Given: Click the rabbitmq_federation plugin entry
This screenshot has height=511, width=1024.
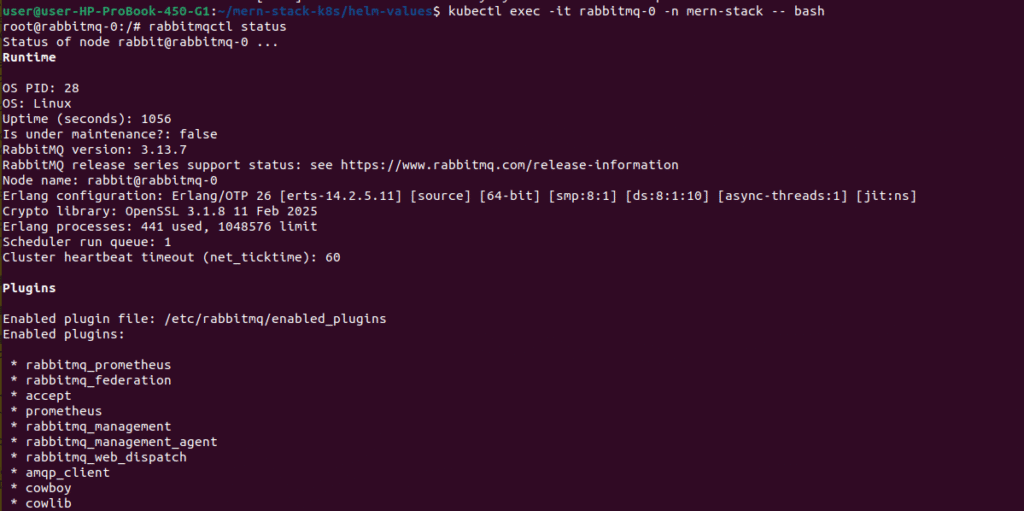Looking at the screenshot, I should click(98, 380).
